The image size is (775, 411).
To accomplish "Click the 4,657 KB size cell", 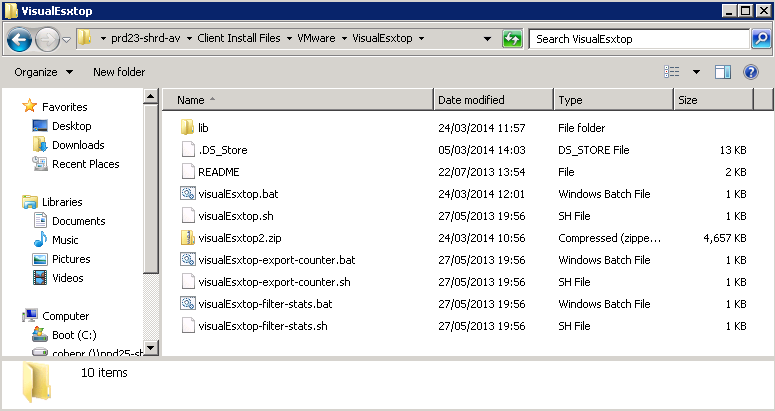I will (x=725, y=238).
